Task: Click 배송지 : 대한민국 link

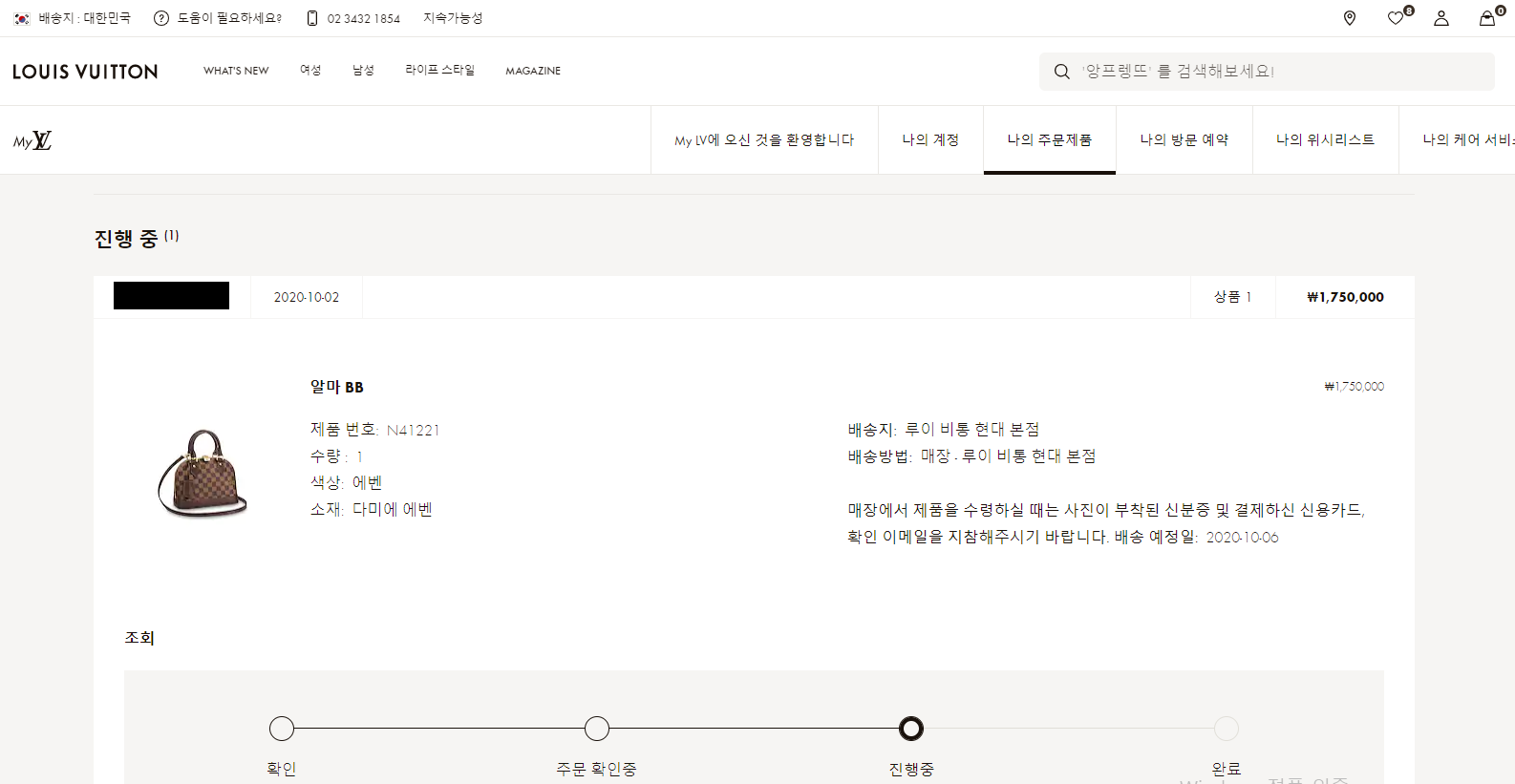Action: point(84,18)
